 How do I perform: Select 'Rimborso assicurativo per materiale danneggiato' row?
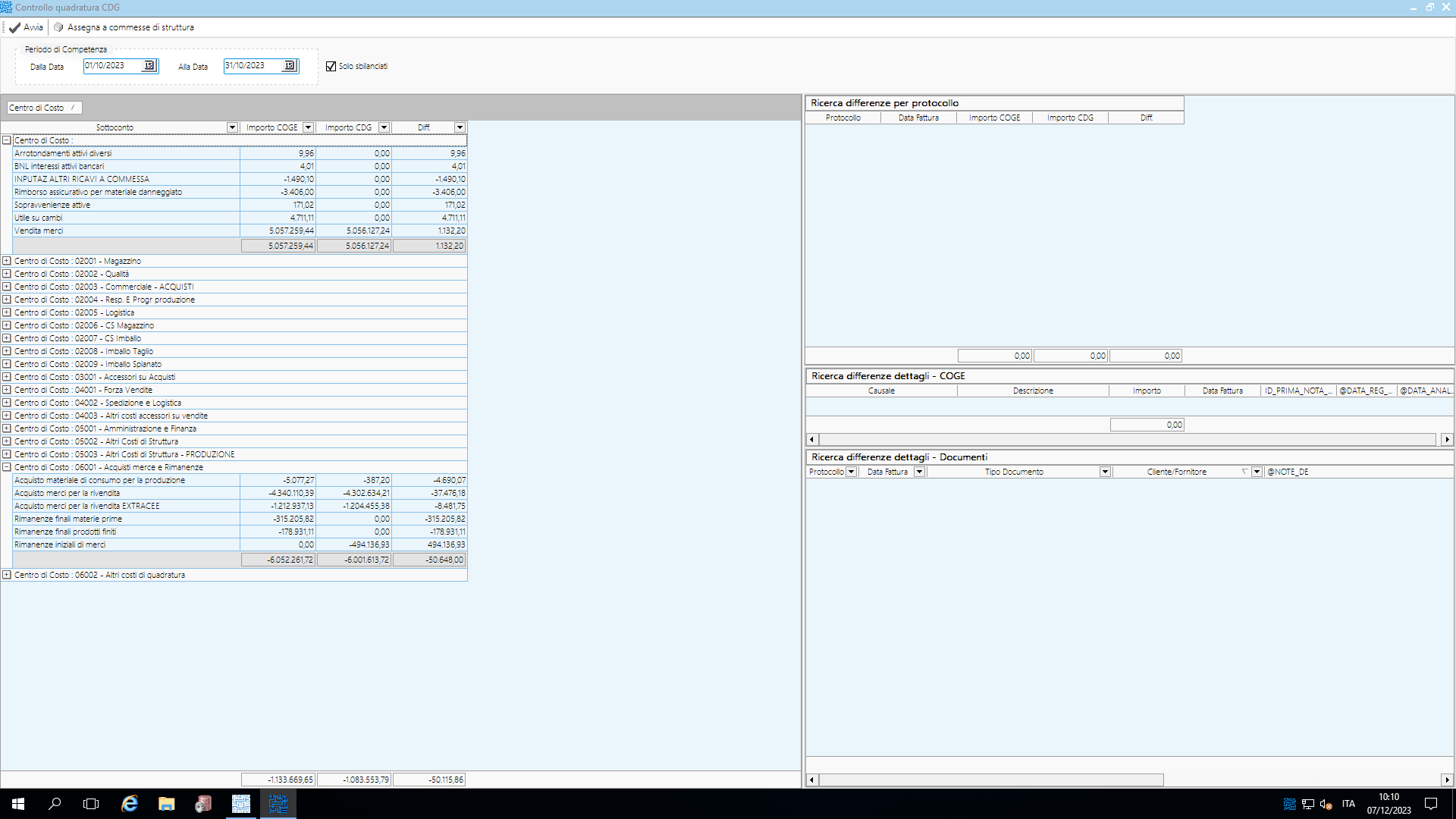click(x=240, y=192)
